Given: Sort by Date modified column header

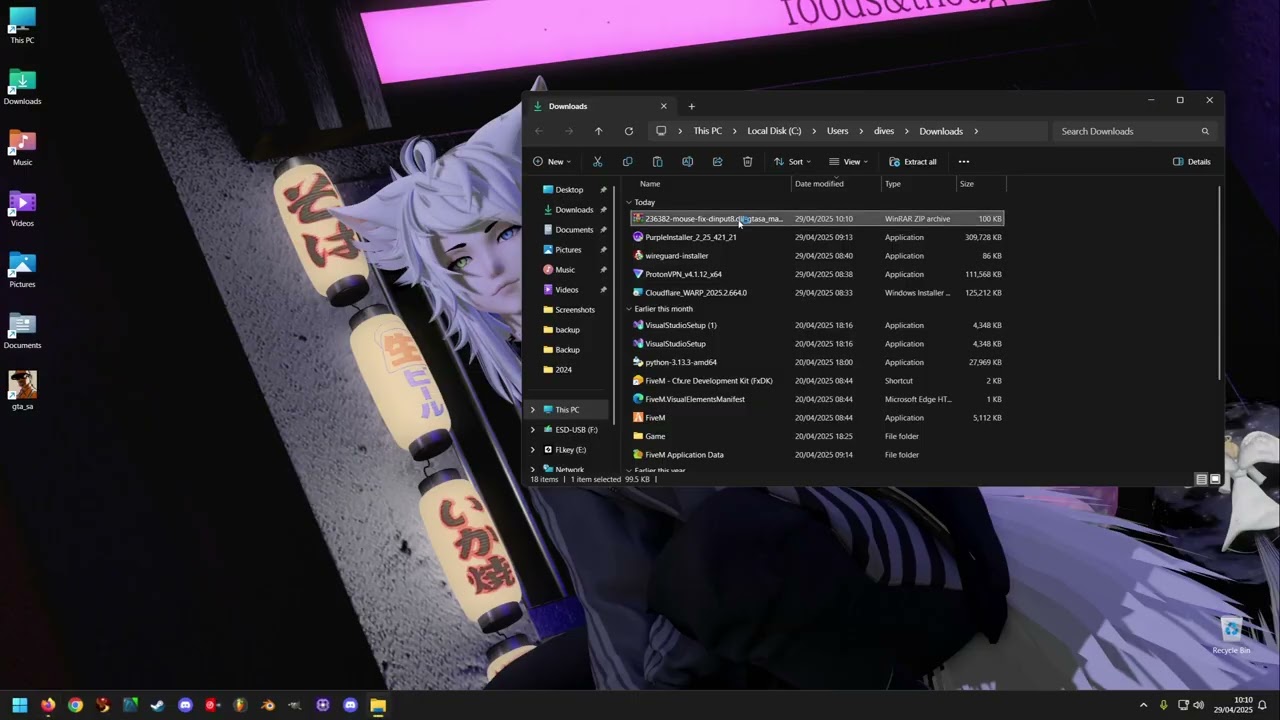Looking at the screenshot, I should coord(836,184).
